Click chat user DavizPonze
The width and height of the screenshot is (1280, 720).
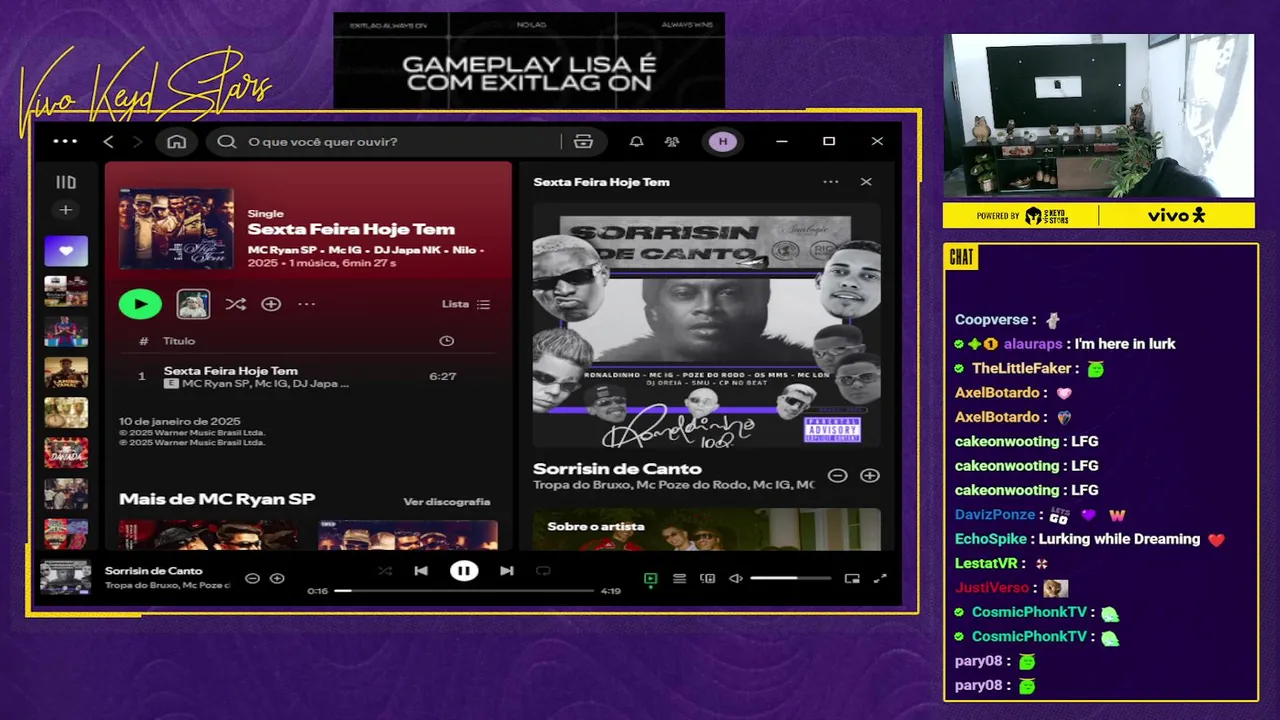click(994, 515)
